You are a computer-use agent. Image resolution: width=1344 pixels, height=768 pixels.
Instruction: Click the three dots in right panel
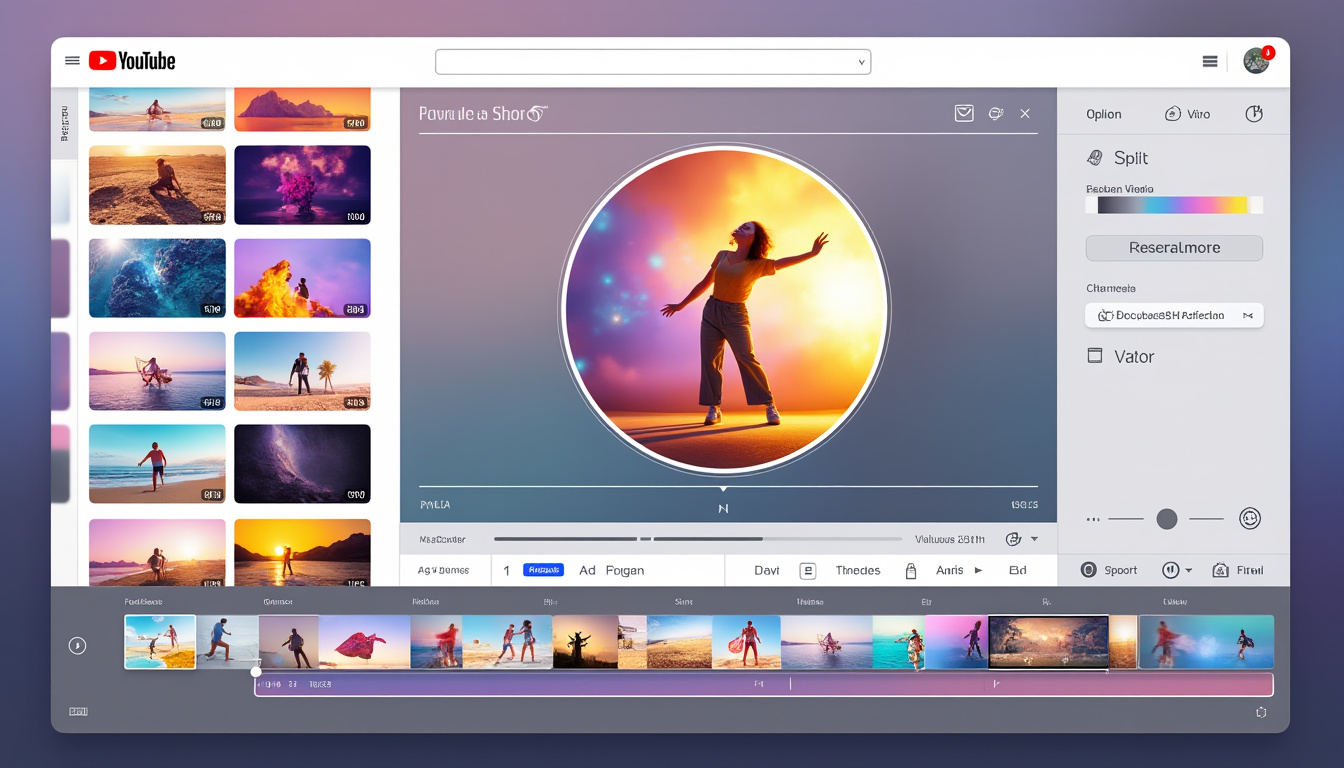[1093, 519]
